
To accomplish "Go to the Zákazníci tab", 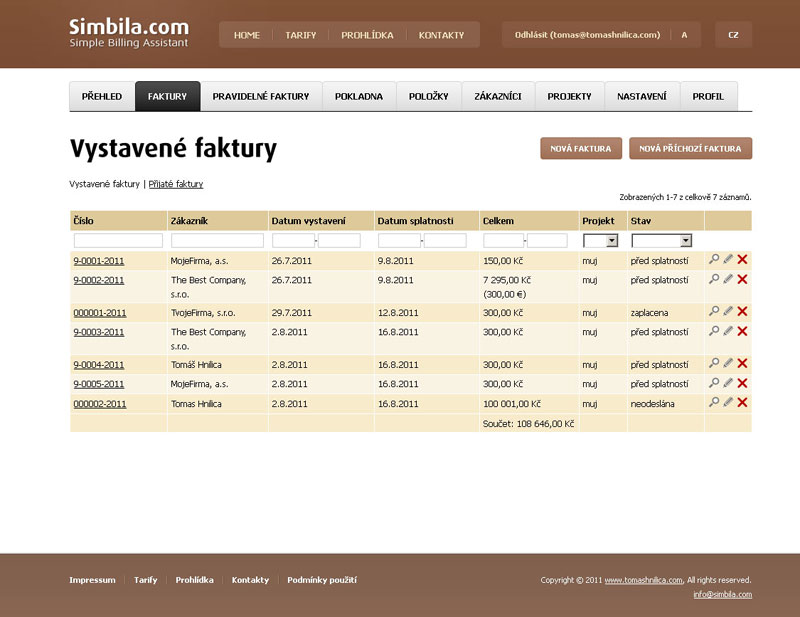I will tap(497, 97).
